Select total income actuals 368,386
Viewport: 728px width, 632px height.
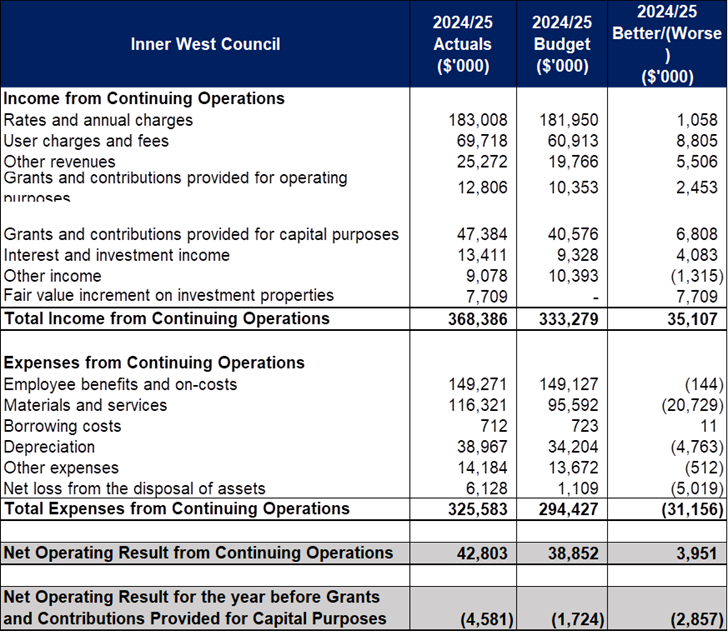[478, 319]
